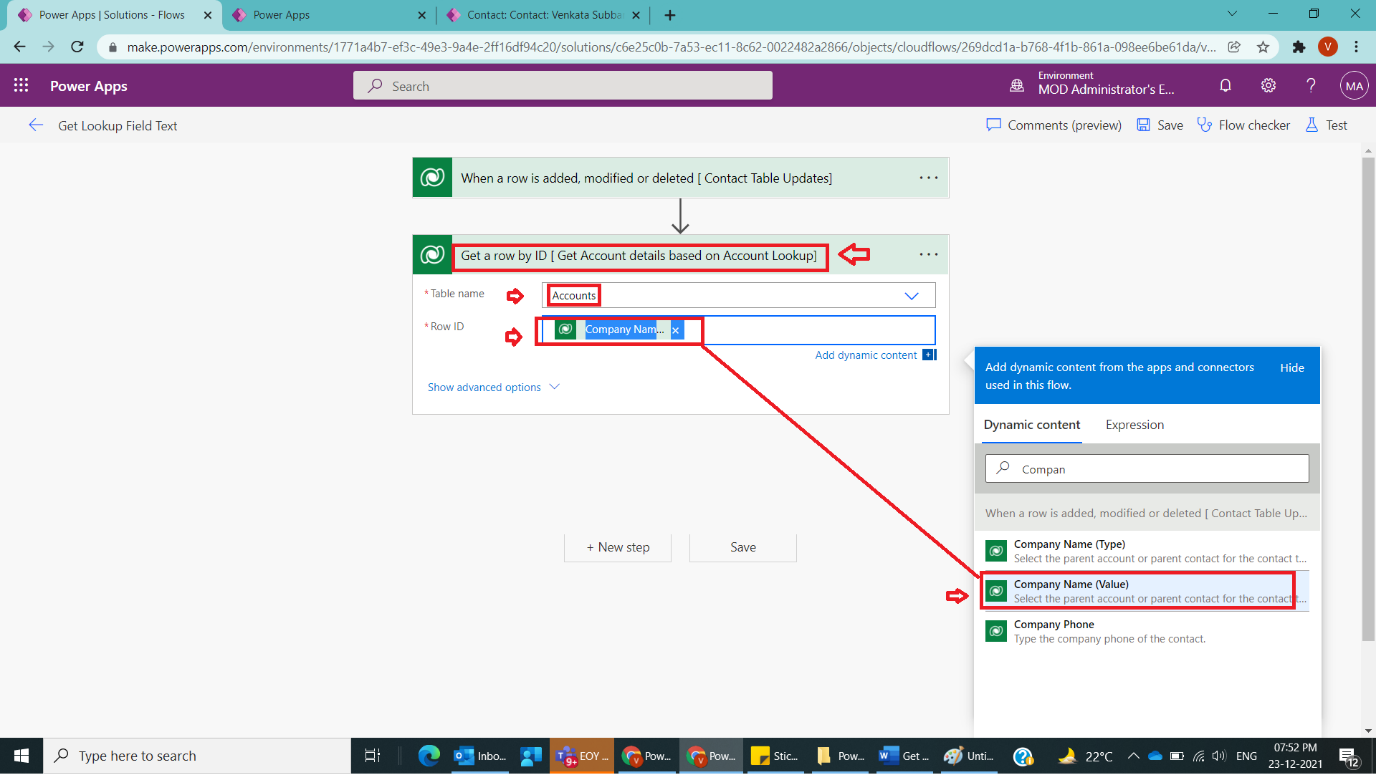Click the New step button
This screenshot has height=775, width=1376.
[x=618, y=547]
